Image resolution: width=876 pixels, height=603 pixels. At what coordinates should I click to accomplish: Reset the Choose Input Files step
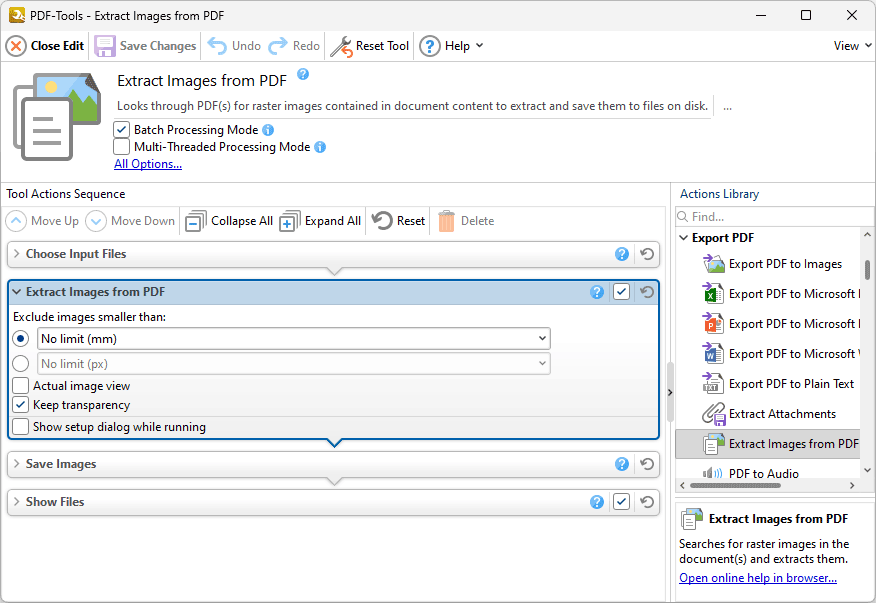coord(647,254)
